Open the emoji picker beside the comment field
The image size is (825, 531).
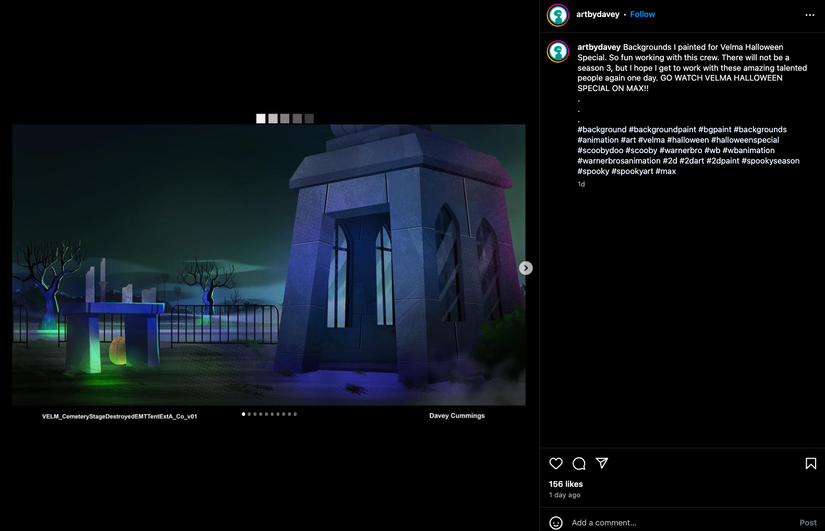pos(556,522)
